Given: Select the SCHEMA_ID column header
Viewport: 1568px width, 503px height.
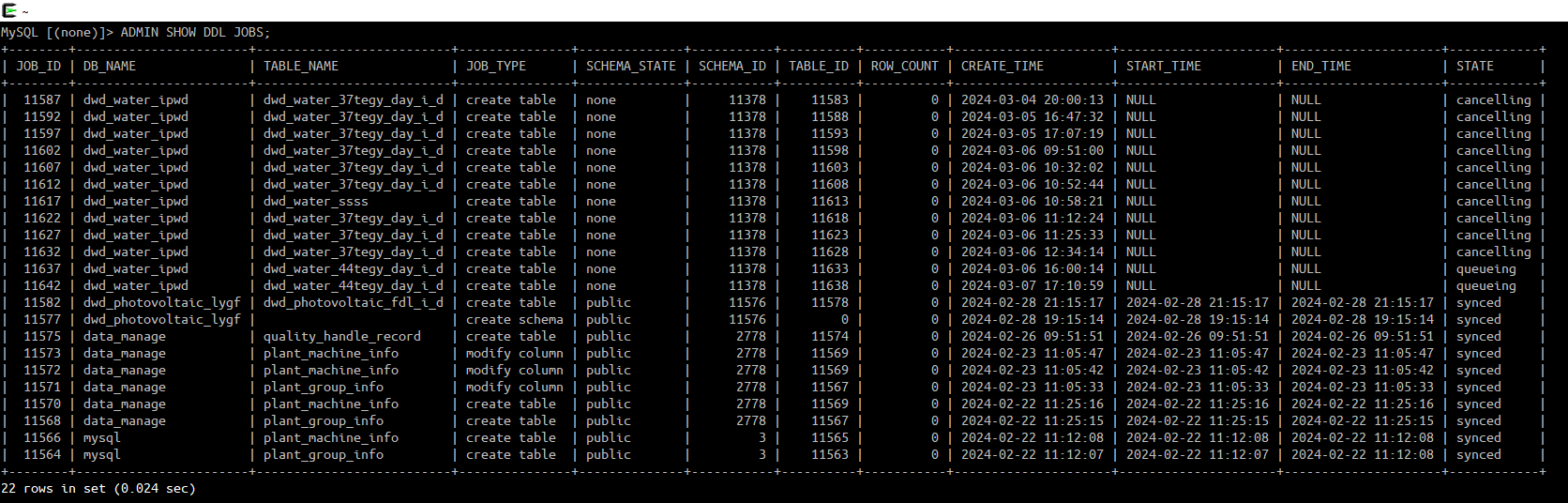Looking at the screenshot, I should [732, 67].
